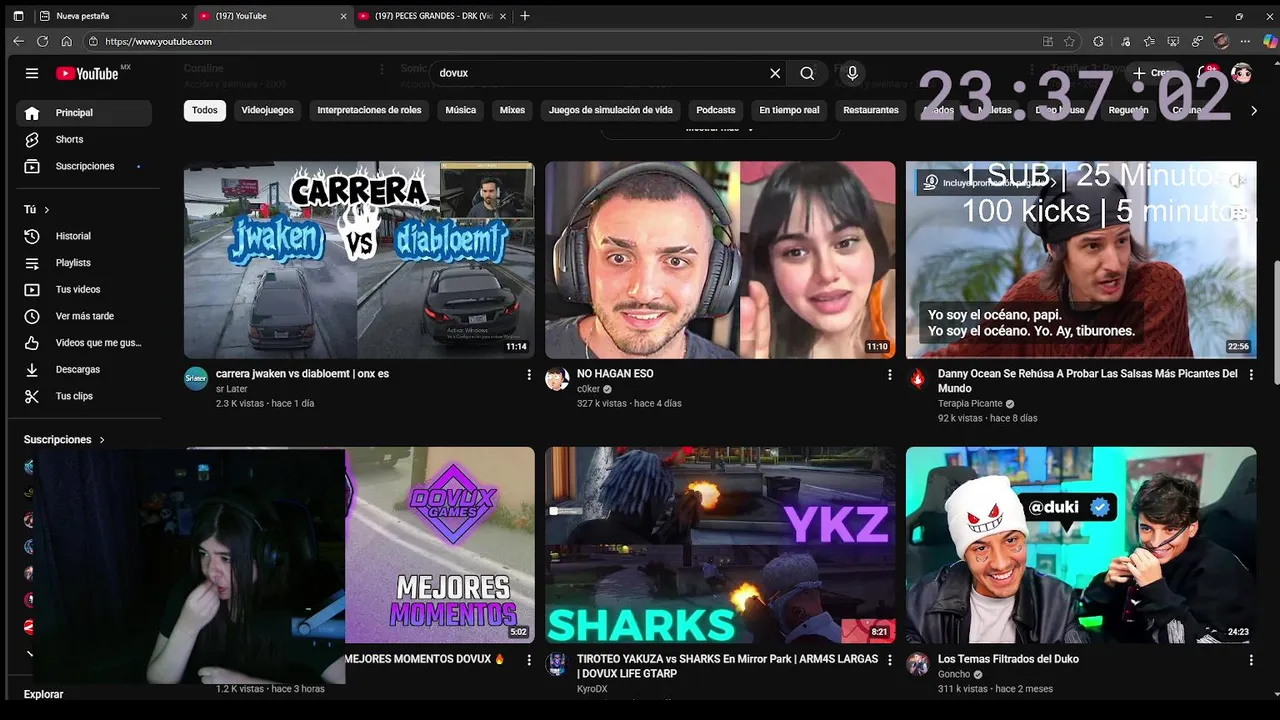Open the YouTube account avatar menu

[1242, 73]
